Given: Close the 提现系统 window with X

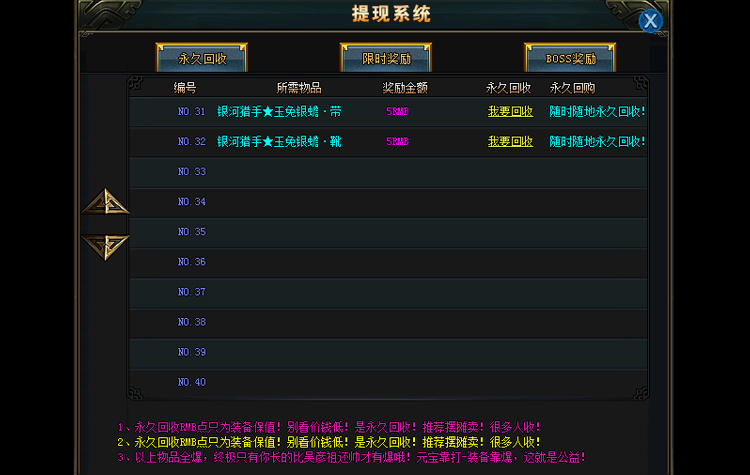Looking at the screenshot, I should [x=651, y=21].
